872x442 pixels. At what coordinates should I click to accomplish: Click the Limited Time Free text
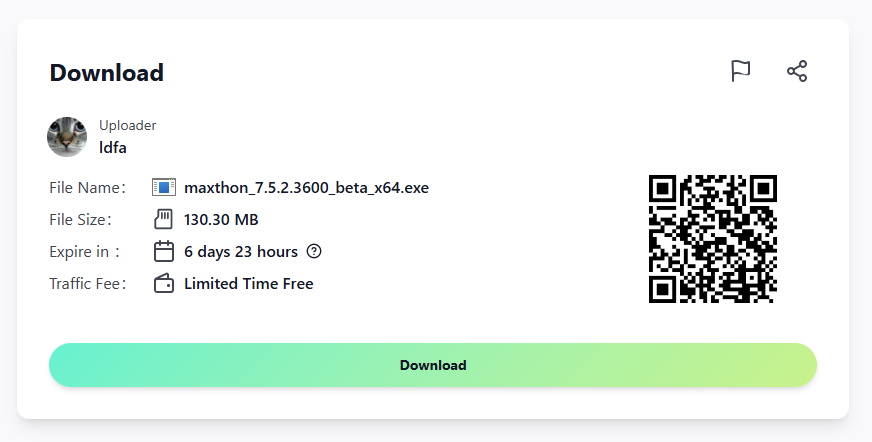click(x=249, y=283)
